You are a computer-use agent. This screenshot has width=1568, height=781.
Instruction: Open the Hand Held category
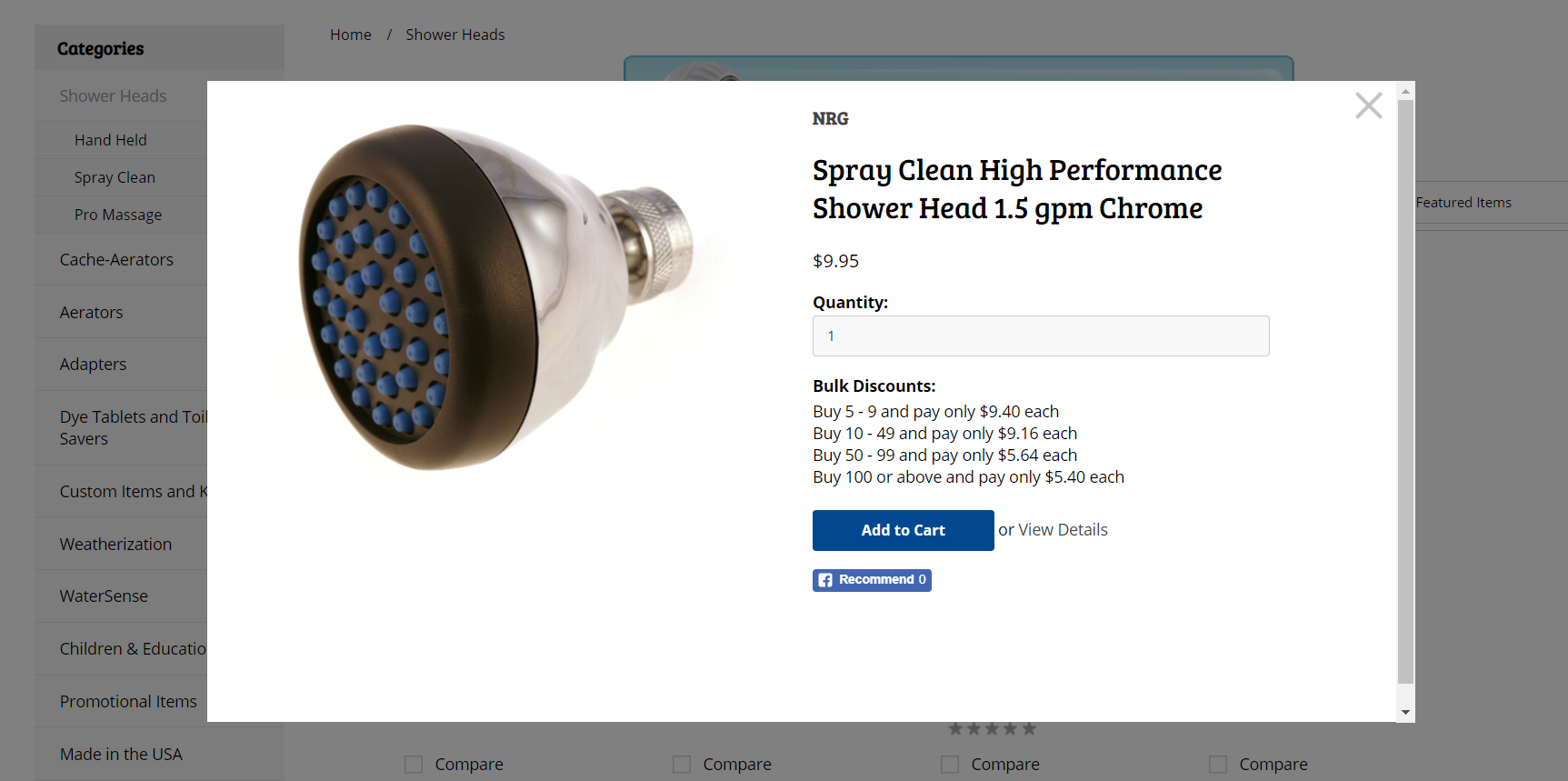coord(111,140)
